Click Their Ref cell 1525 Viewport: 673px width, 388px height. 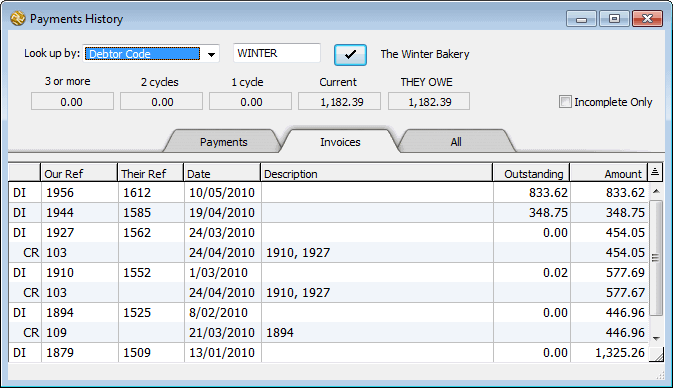[137, 312]
